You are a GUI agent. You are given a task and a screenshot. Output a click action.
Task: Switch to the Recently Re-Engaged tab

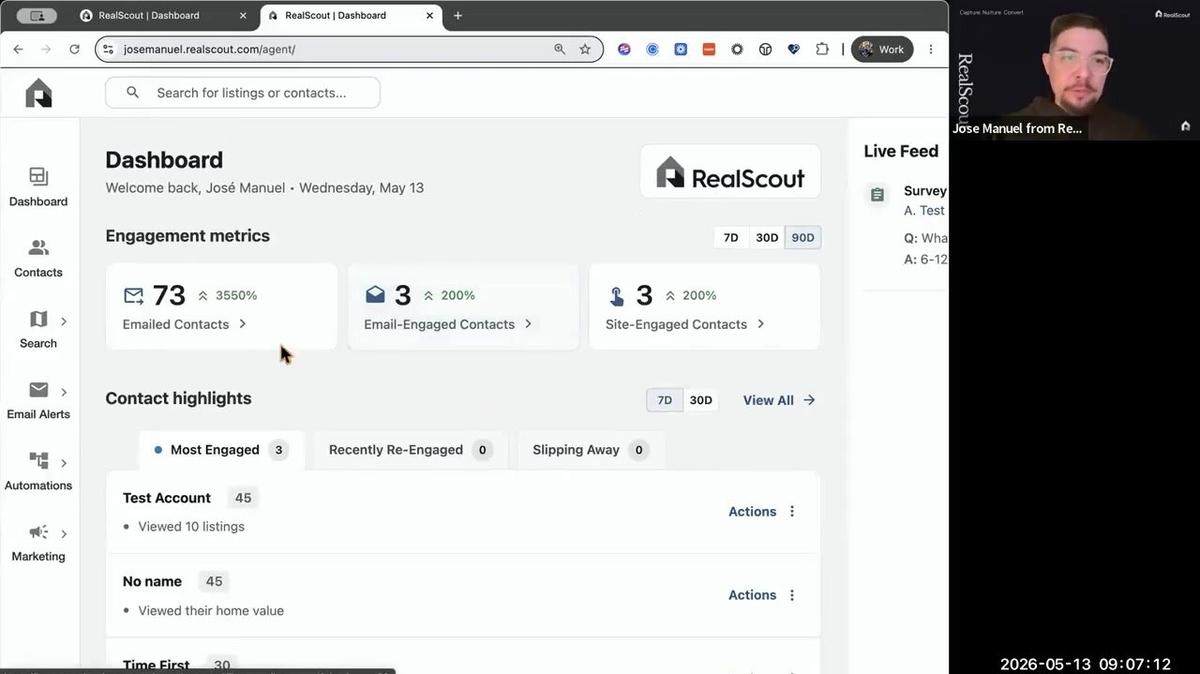pos(410,450)
